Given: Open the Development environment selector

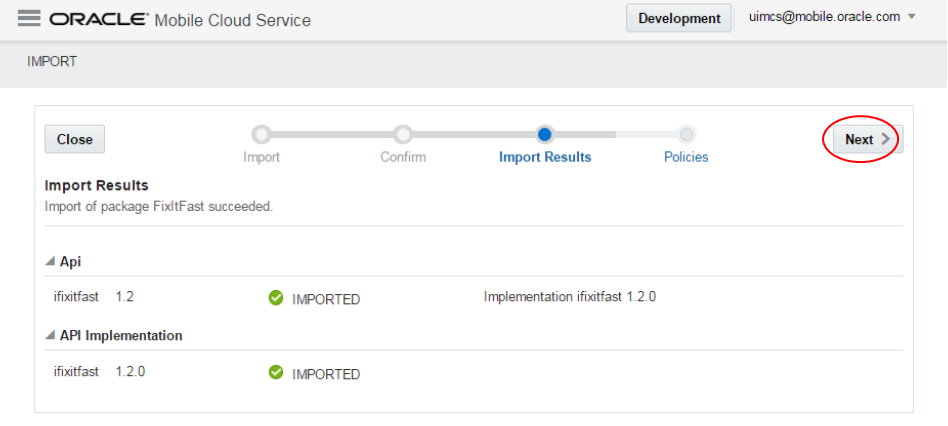Looking at the screenshot, I should tap(679, 19).
